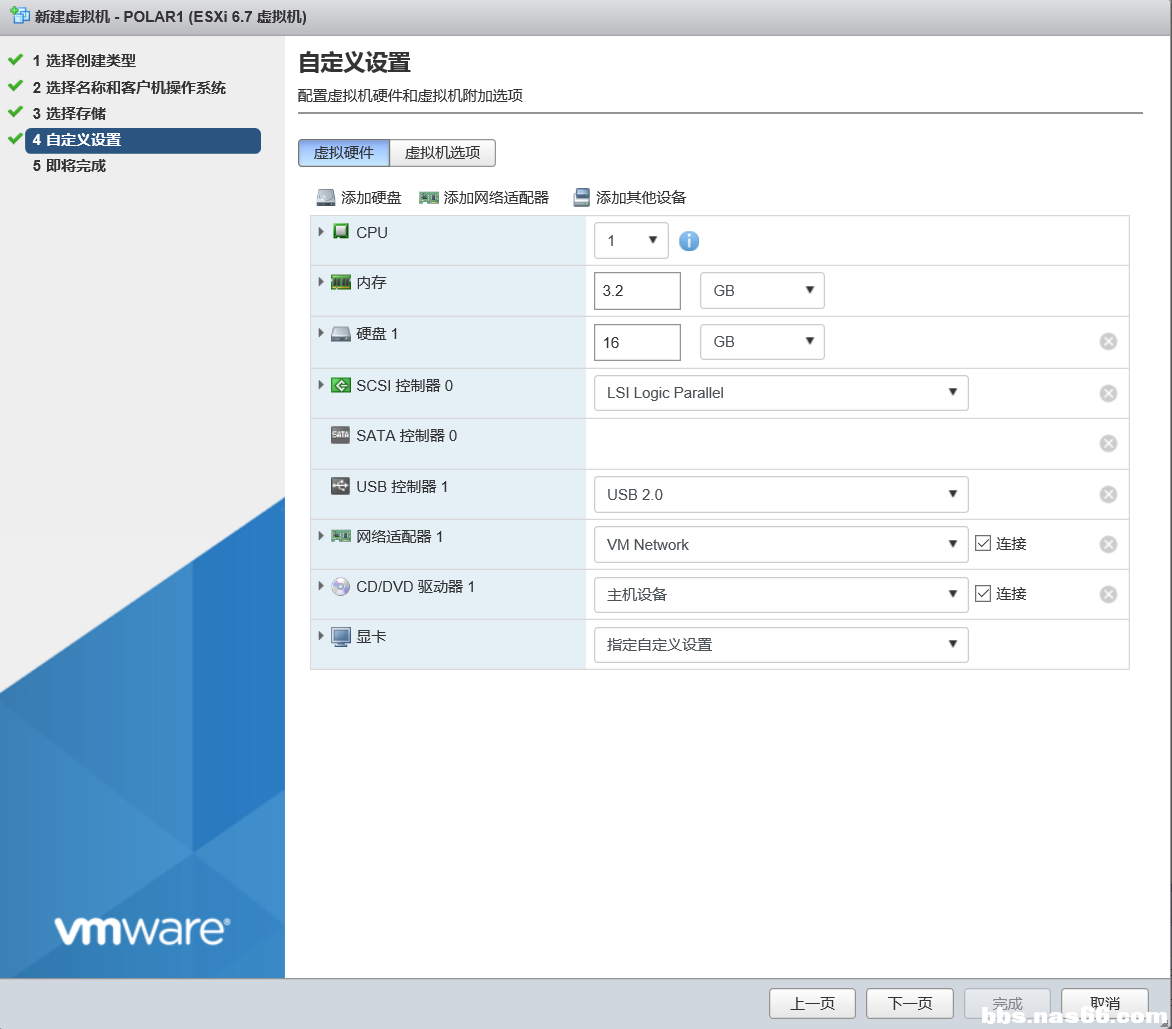The width and height of the screenshot is (1172, 1029).
Task: Expand the memory settings row
Action: 321,282
